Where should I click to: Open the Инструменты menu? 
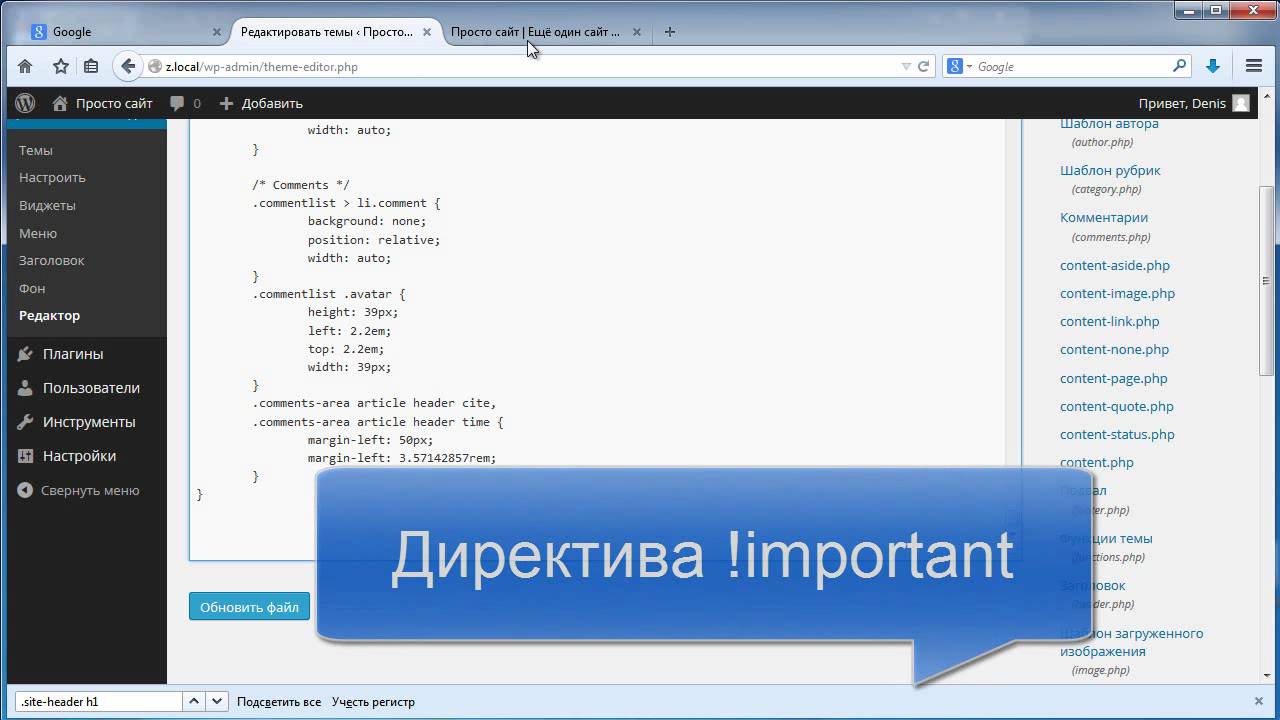click(88, 422)
